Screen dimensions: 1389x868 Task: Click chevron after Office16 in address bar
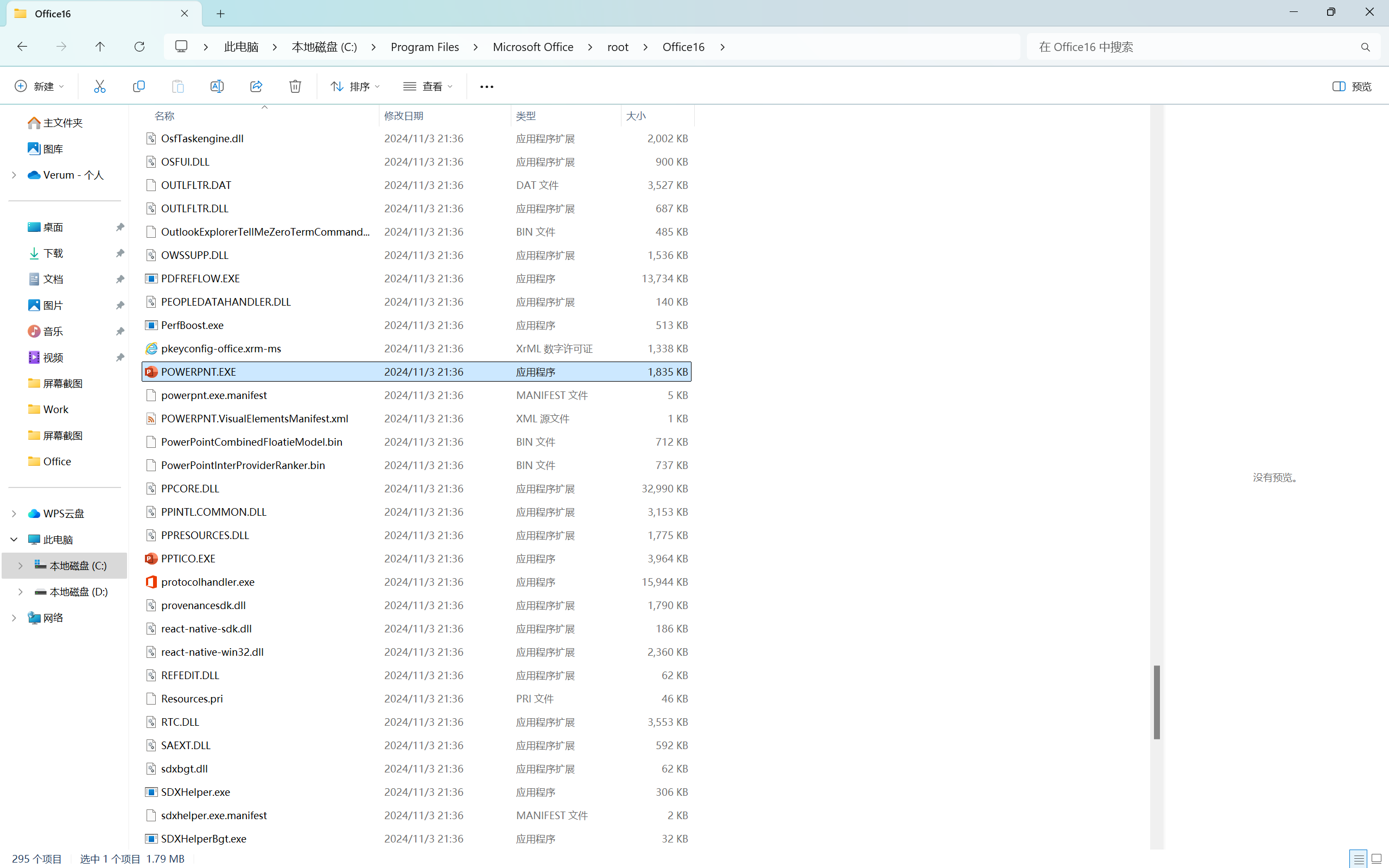tap(722, 47)
